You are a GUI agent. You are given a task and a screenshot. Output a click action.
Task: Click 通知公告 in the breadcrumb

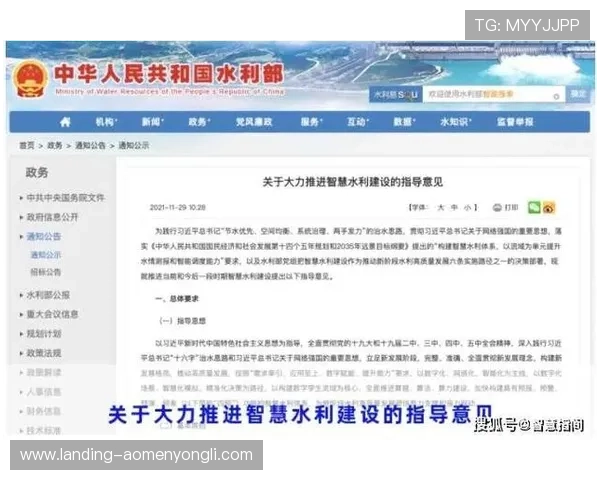[x=90, y=145]
